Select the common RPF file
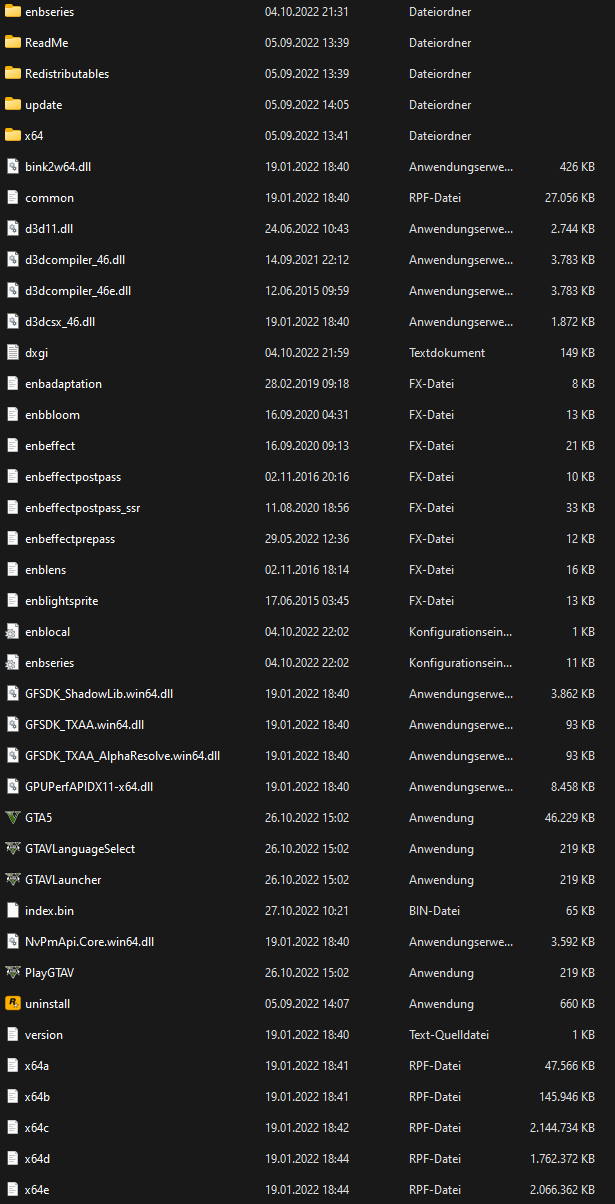 (x=49, y=198)
